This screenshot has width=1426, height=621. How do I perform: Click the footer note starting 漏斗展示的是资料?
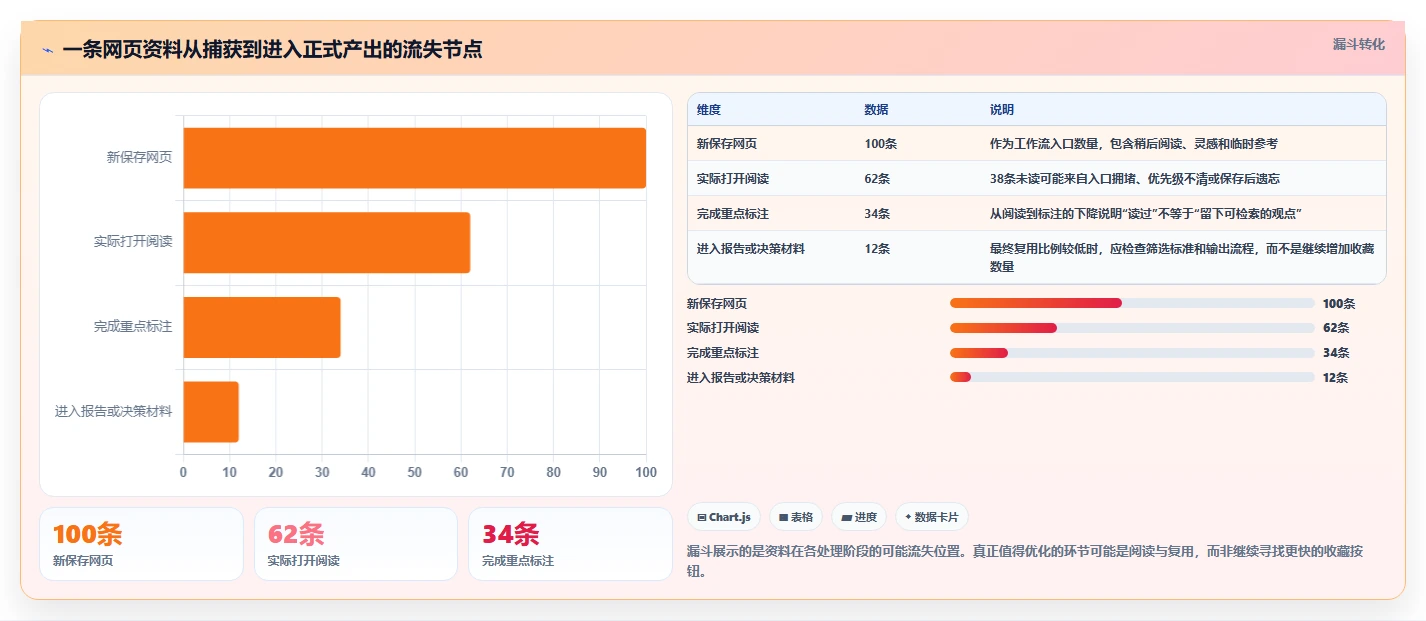tap(1025, 562)
